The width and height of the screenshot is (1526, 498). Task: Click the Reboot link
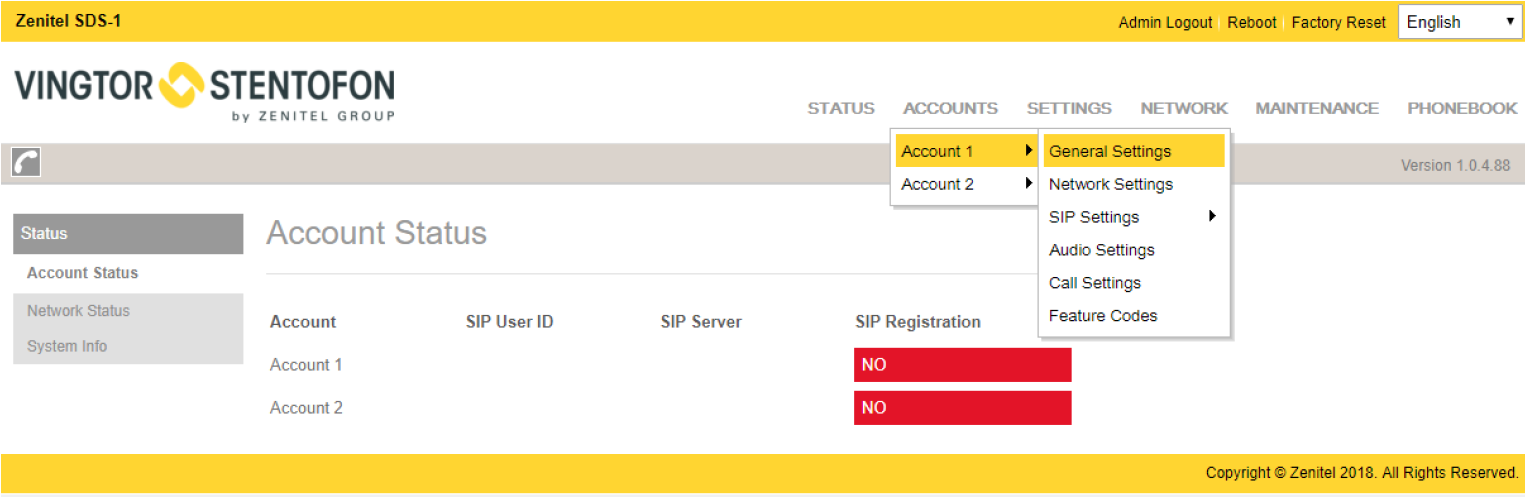[x=1252, y=22]
